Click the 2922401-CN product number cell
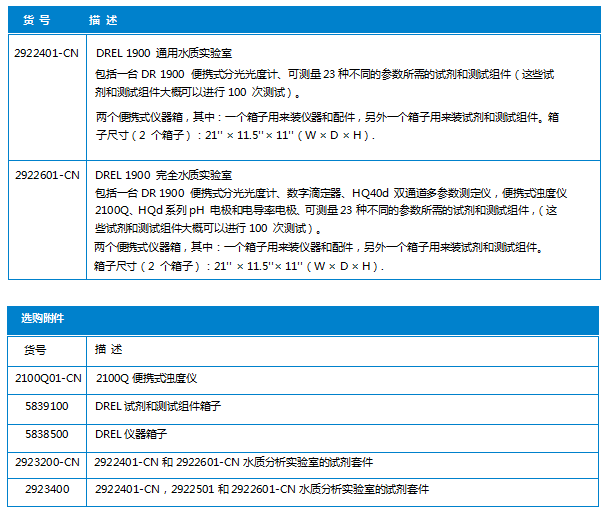This screenshot has width=611, height=514. 46,52
